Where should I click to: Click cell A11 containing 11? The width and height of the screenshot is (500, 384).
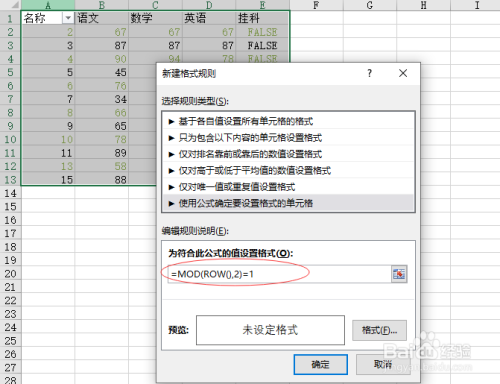48,153
